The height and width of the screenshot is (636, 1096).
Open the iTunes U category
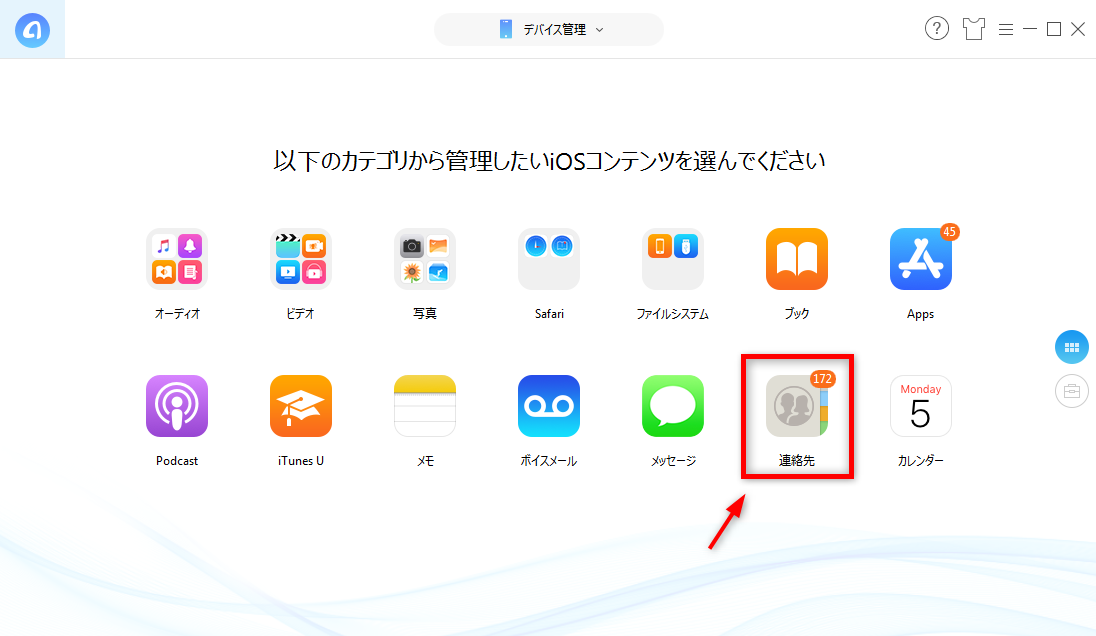[301, 406]
